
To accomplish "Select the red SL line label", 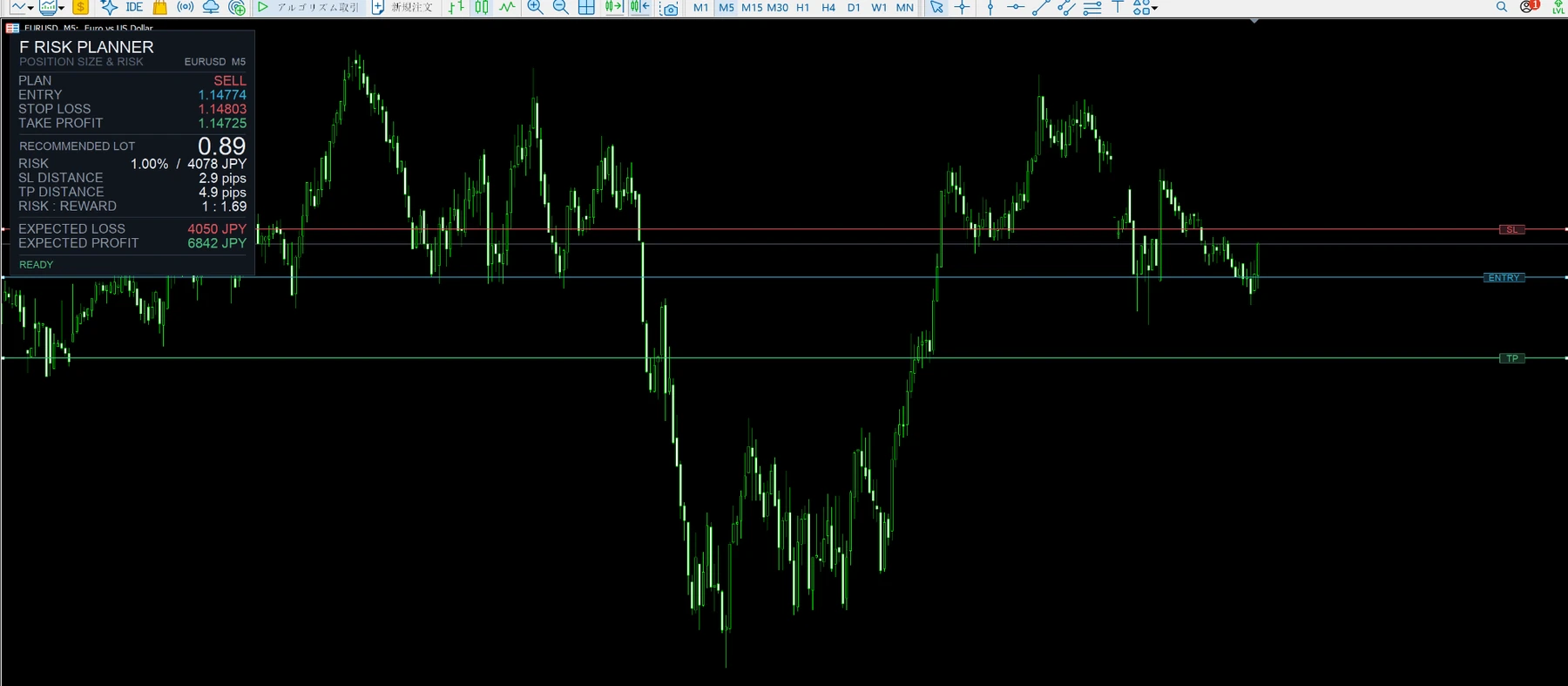I will coord(1511,229).
